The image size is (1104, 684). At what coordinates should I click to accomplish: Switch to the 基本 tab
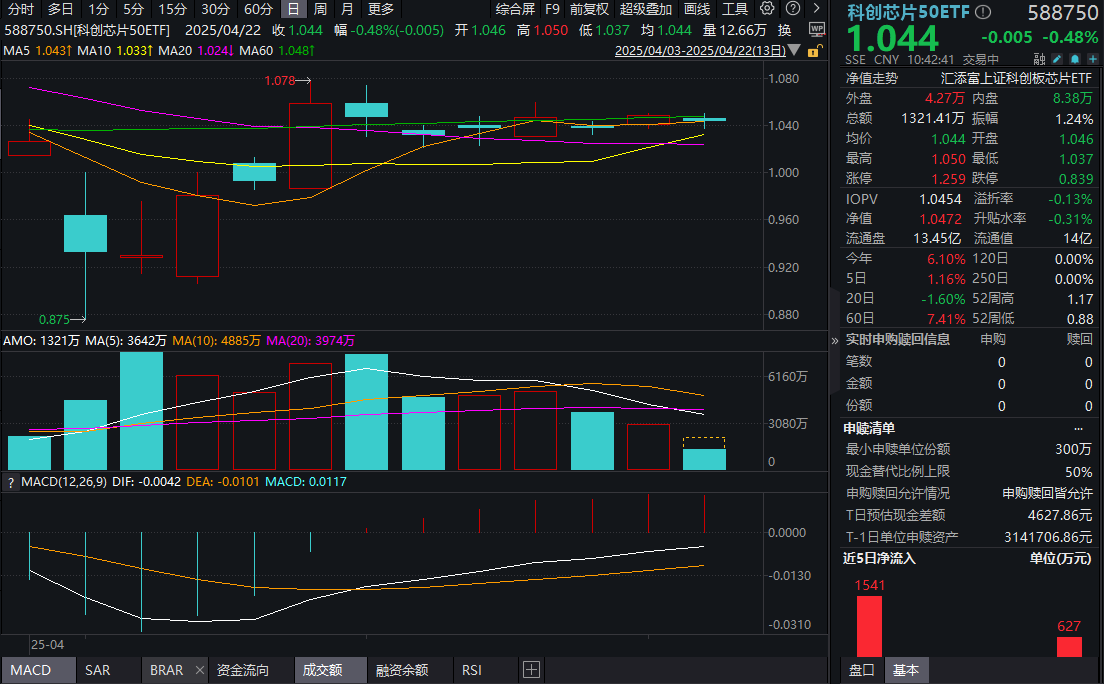pyautogui.click(x=907, y=670)
